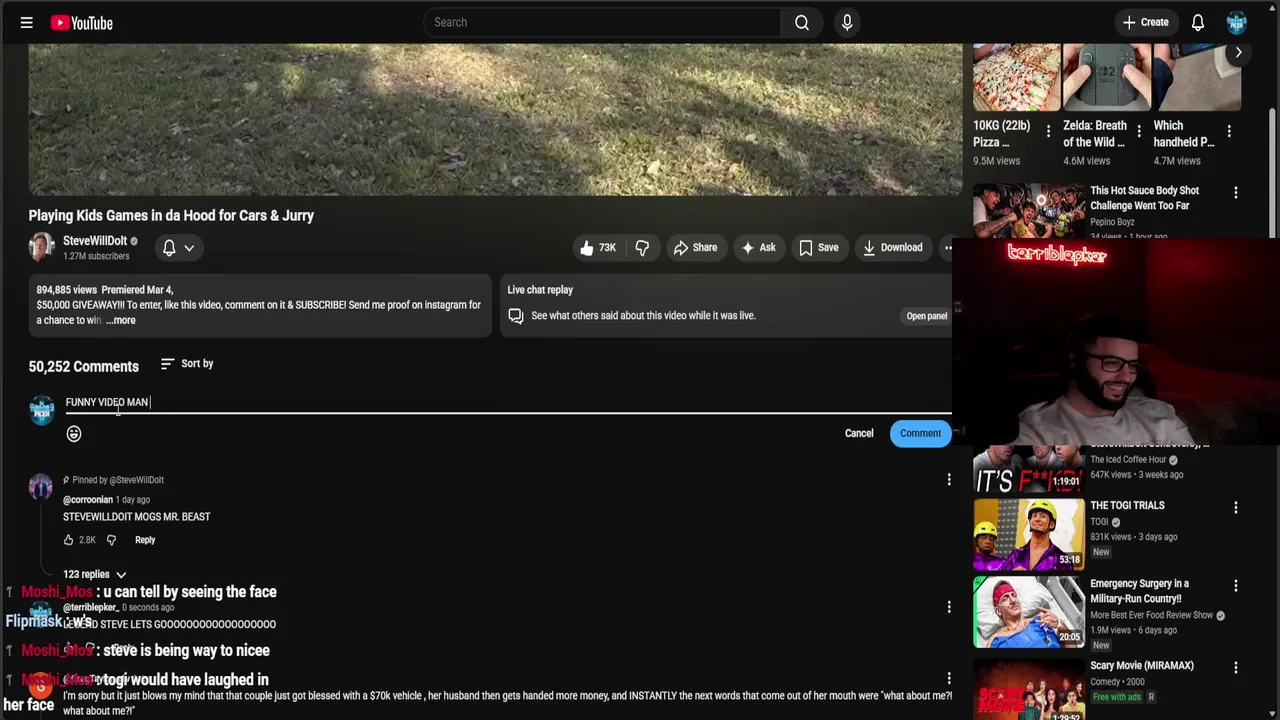Start voice search with microphone
This screenshot has height=720, width=1280.
point(847,22)
